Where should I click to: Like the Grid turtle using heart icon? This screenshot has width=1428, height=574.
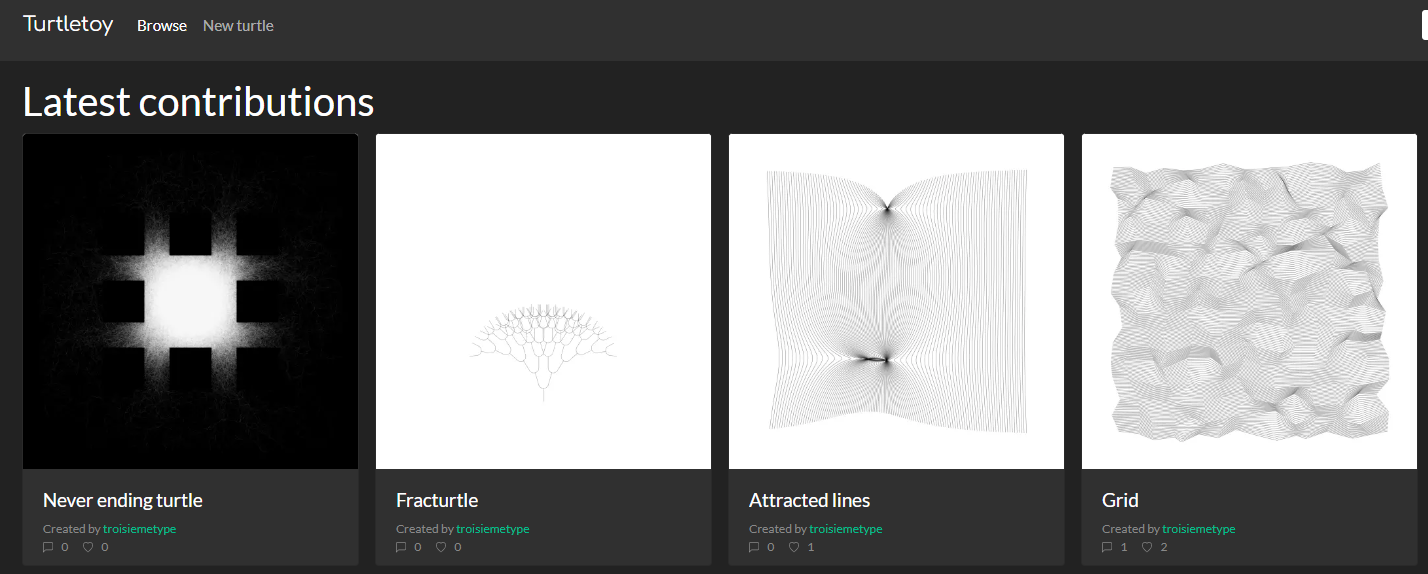1147,547
